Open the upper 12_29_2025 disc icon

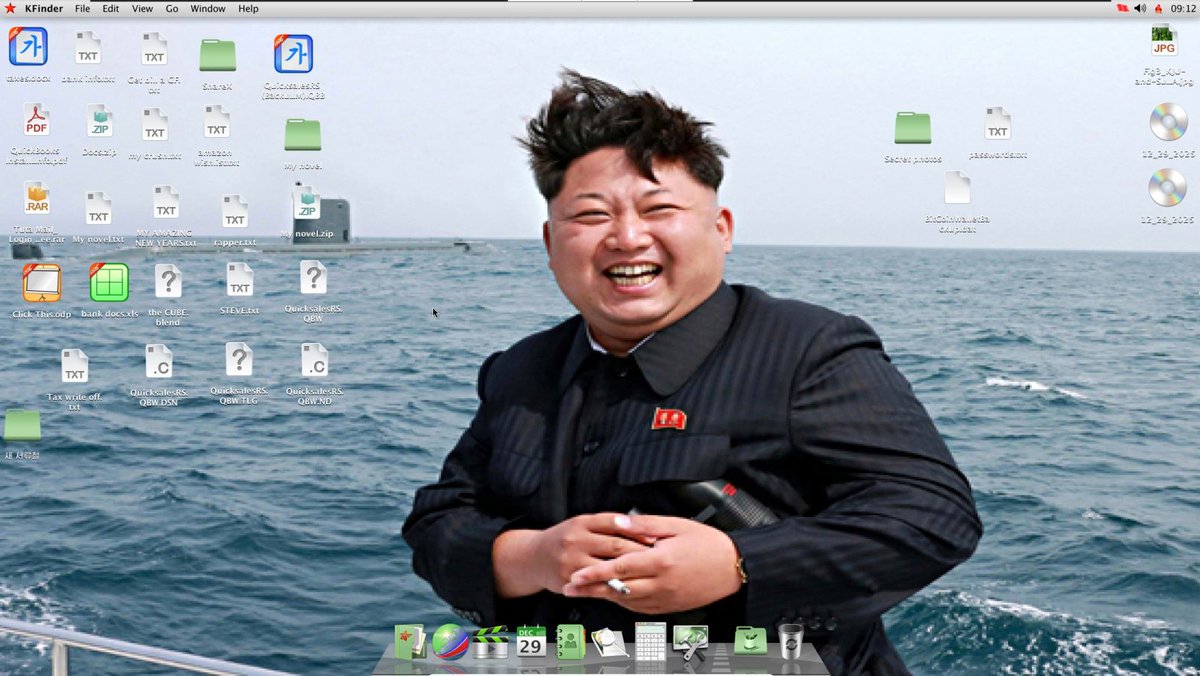pos(1167,122)
